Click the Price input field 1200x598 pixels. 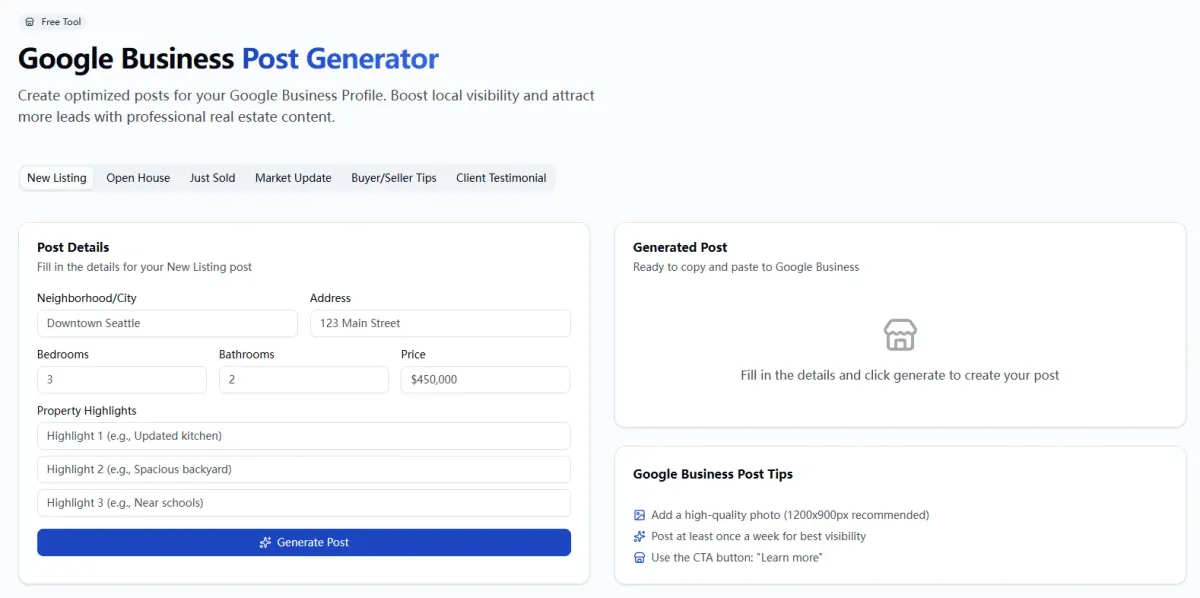485,380
